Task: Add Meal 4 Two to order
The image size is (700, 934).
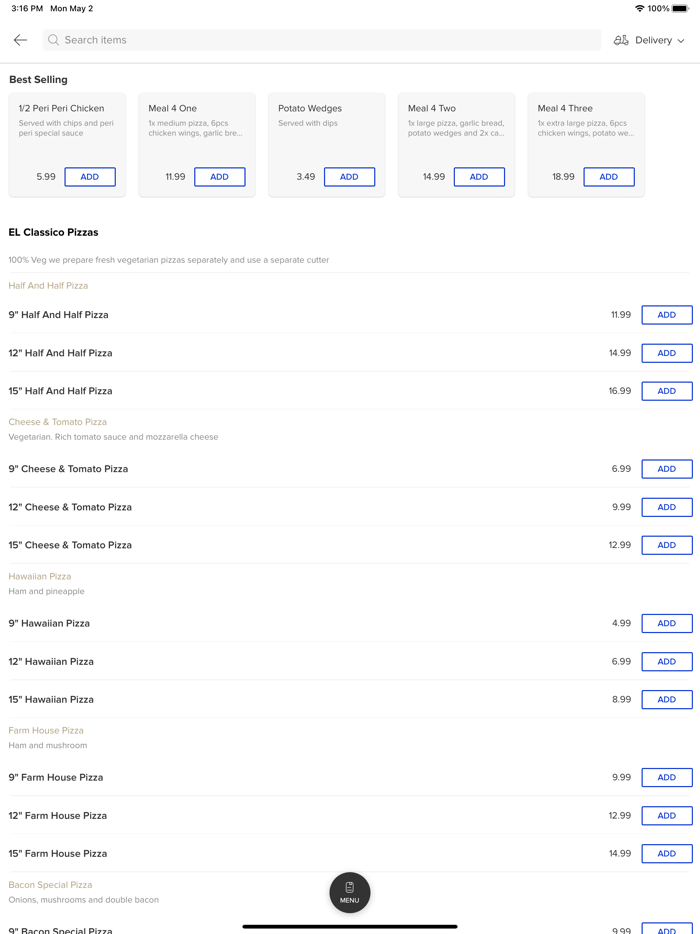Action: 479,177
